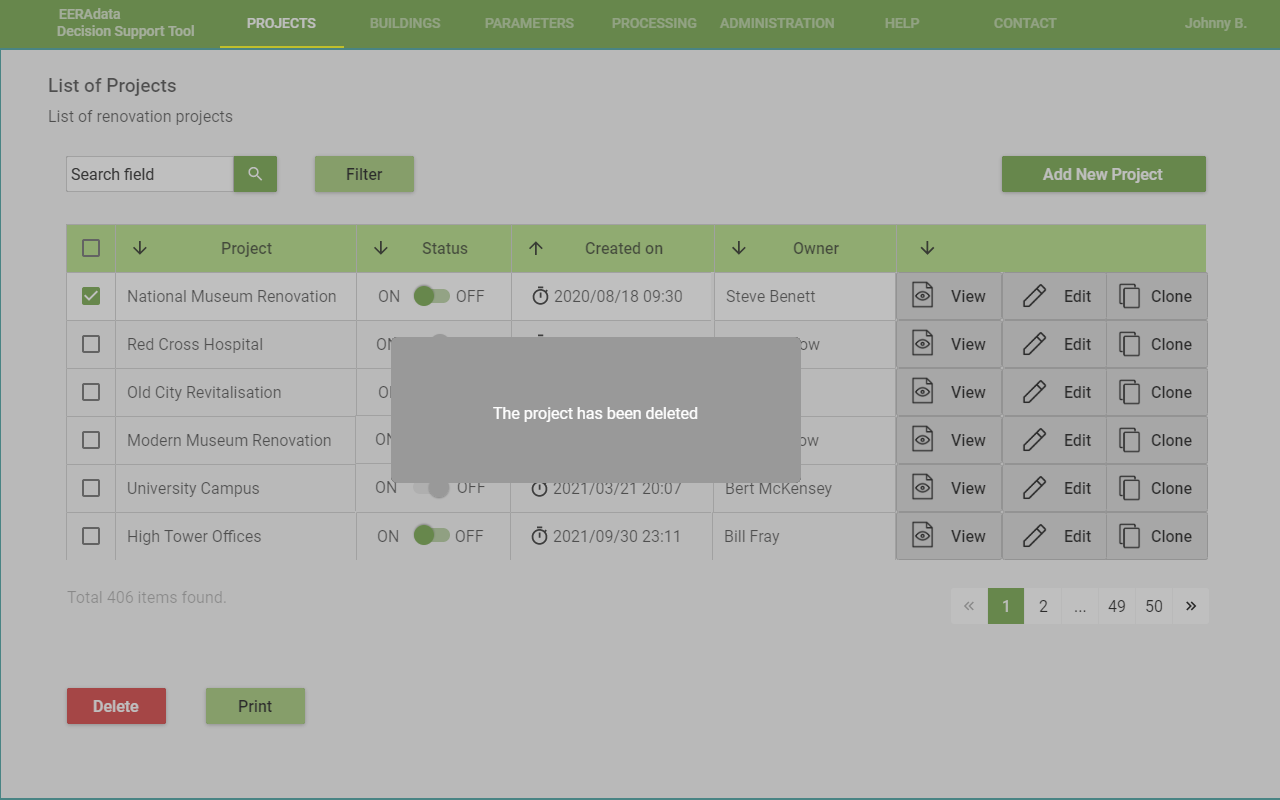Toggle the High Tower Offices status switch
1280x800 pixels.
click(431, 536)
